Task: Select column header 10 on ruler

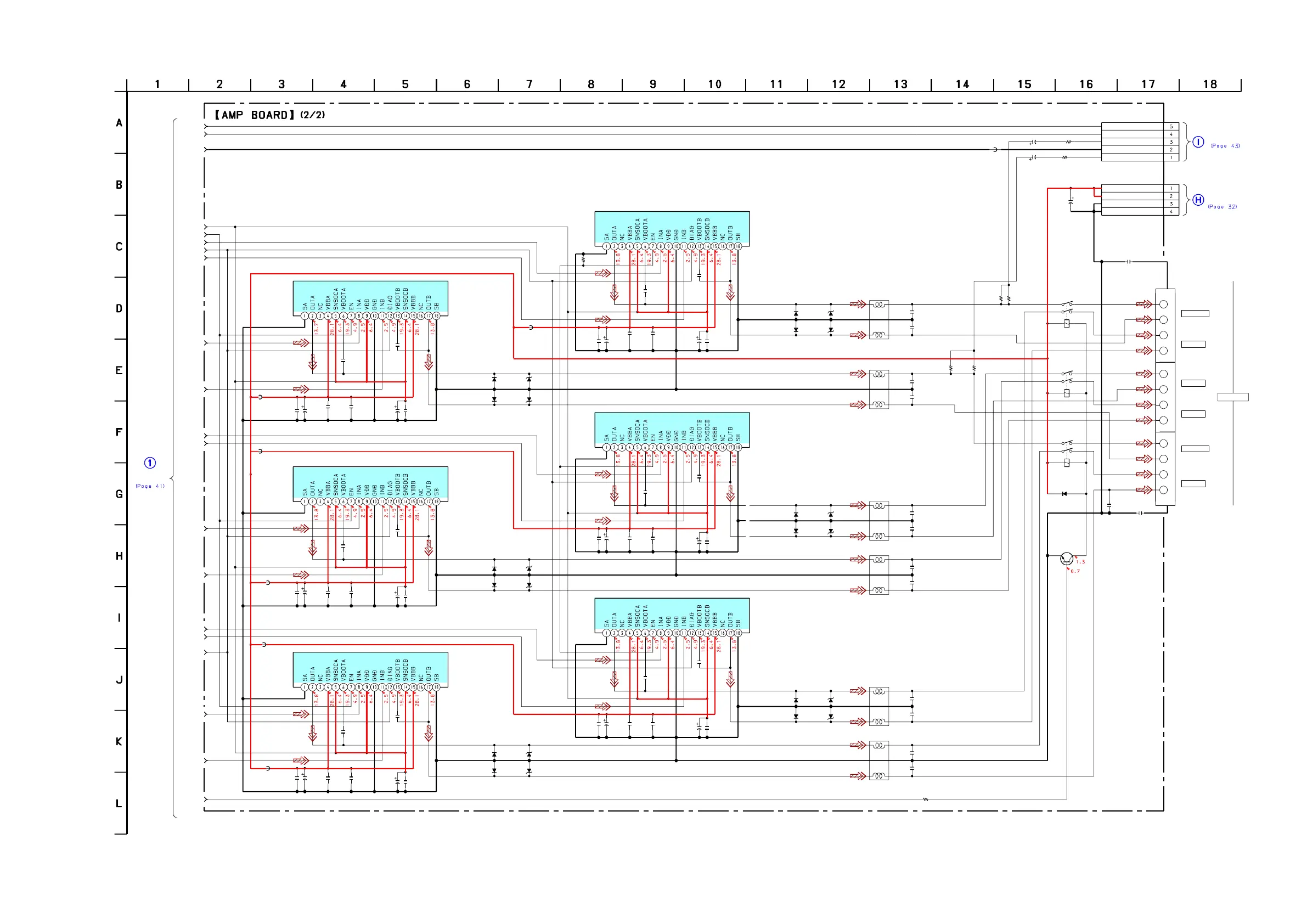Action: pos(714,84)
